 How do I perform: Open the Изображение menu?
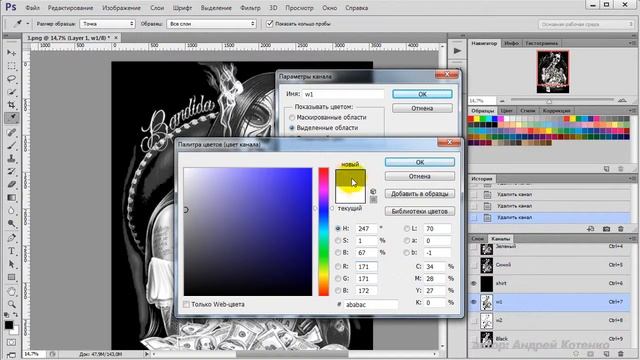[x=121, y=8]
